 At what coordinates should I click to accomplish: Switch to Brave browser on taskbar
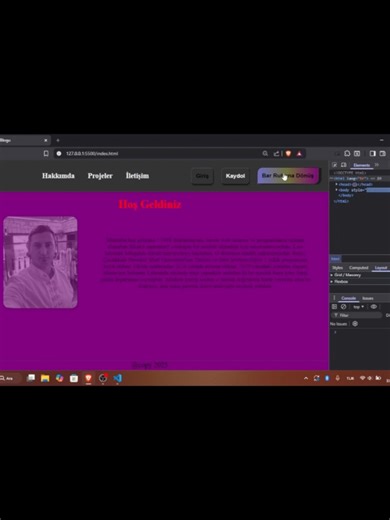pyautogui.click(x=88, y=378)
